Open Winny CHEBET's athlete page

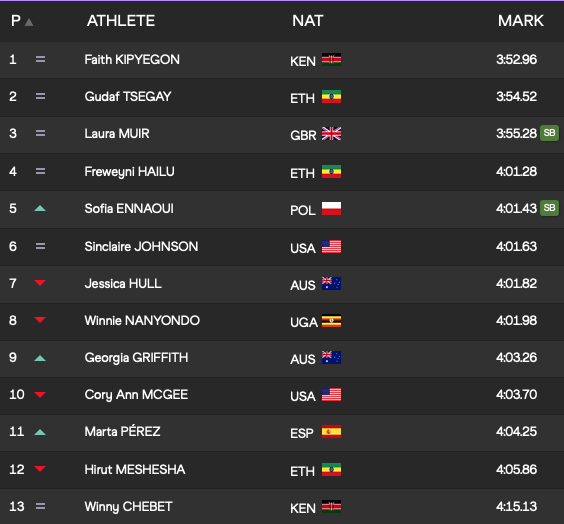tap(128, 507)
